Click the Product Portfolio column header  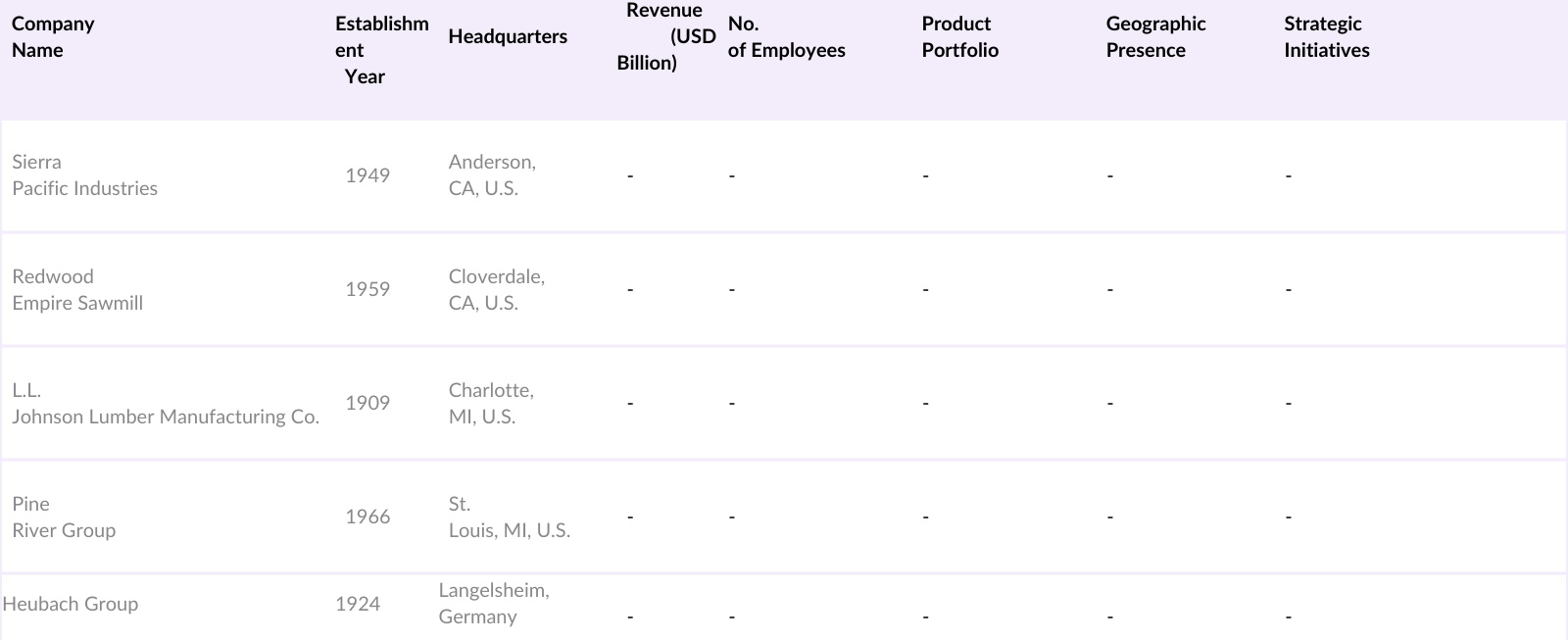pos(959,37)
